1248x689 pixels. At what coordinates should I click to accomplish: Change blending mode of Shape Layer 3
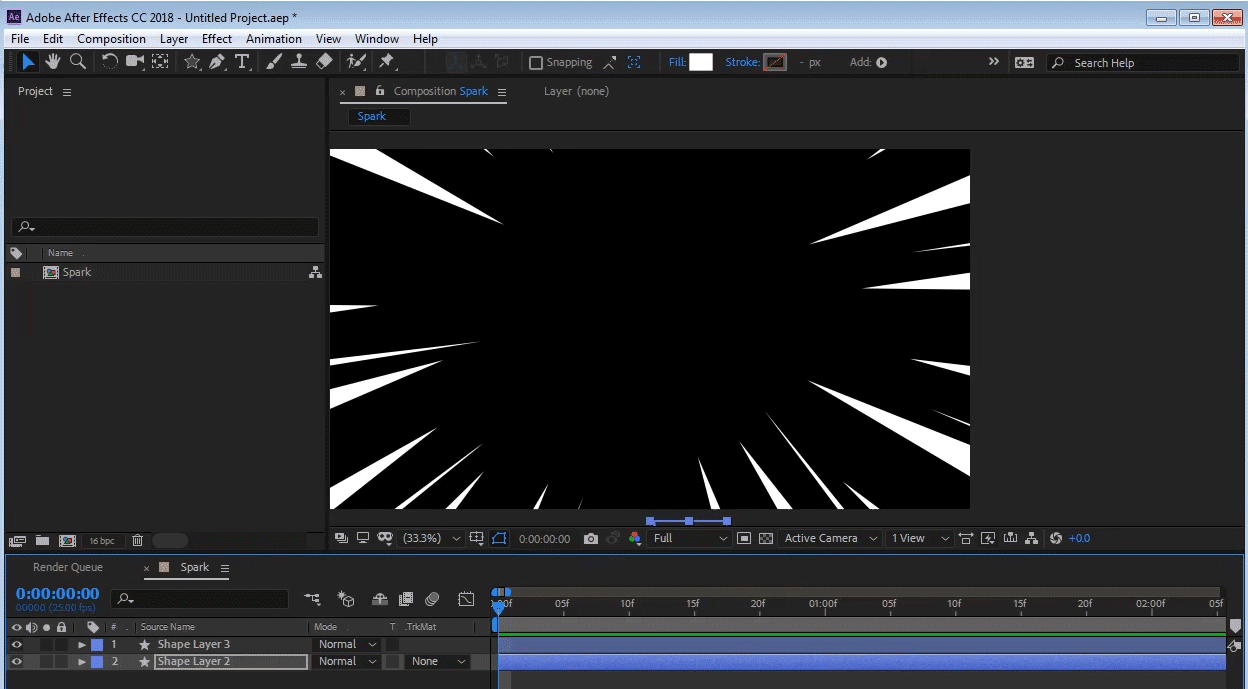(346, 644)
